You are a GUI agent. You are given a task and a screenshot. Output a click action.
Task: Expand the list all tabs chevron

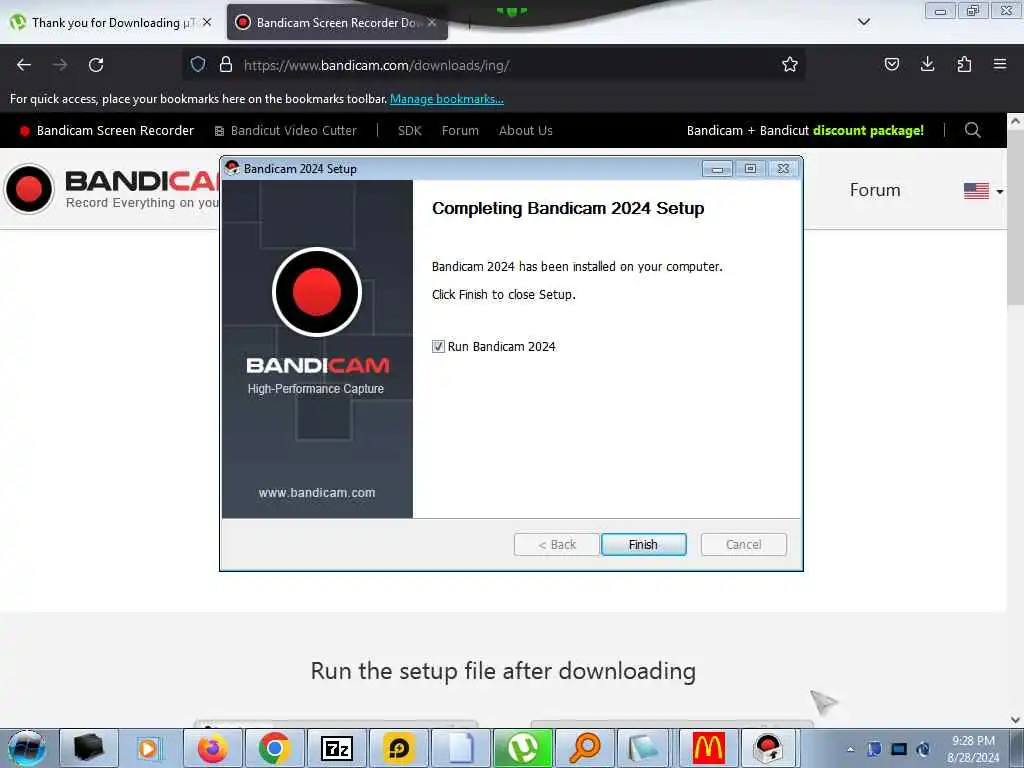pyautogui.click(x=864, y=22)
